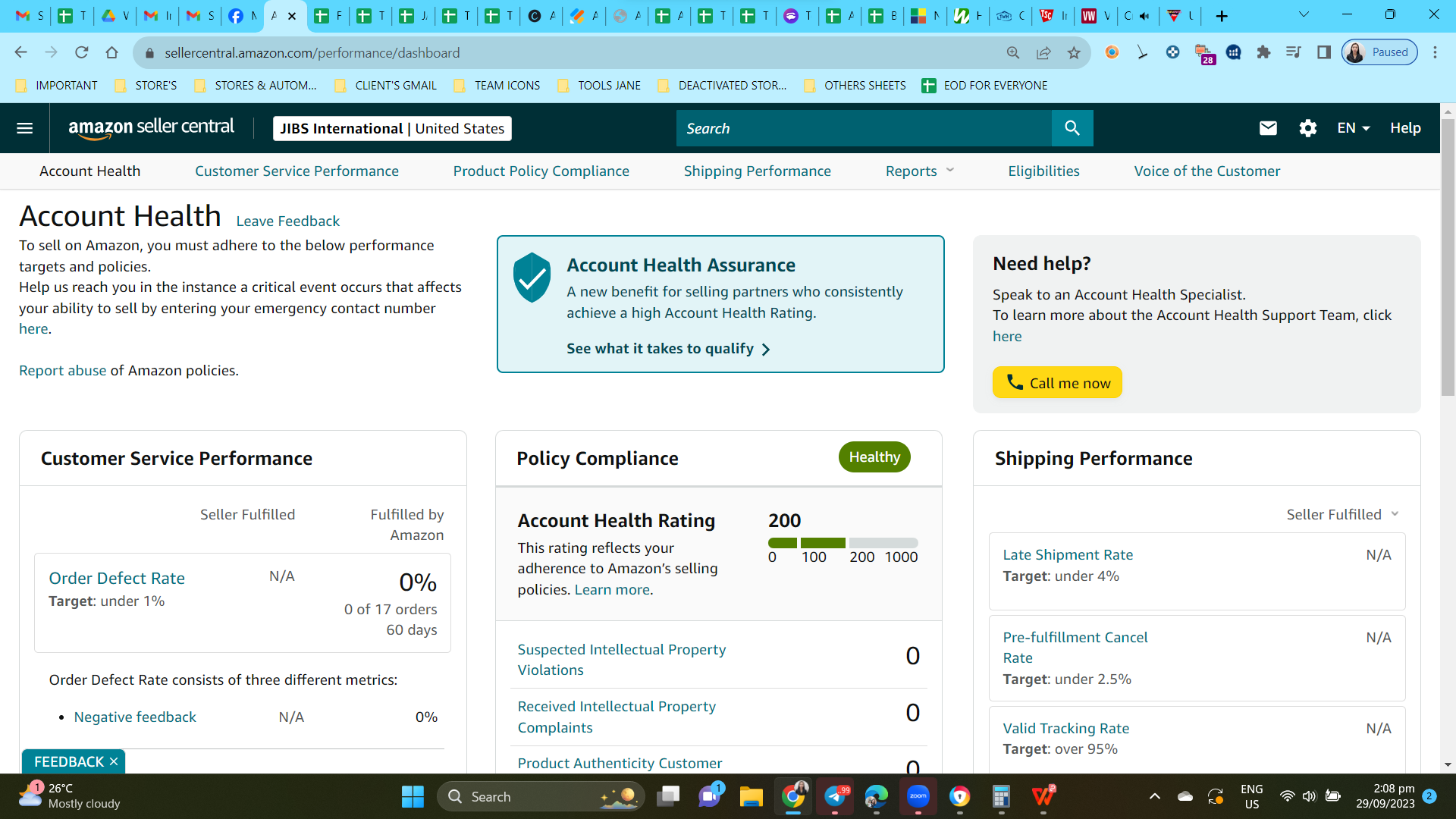Click the Help link in header
Screen dimensions: 1456x819
click(x=1405, y=128)
